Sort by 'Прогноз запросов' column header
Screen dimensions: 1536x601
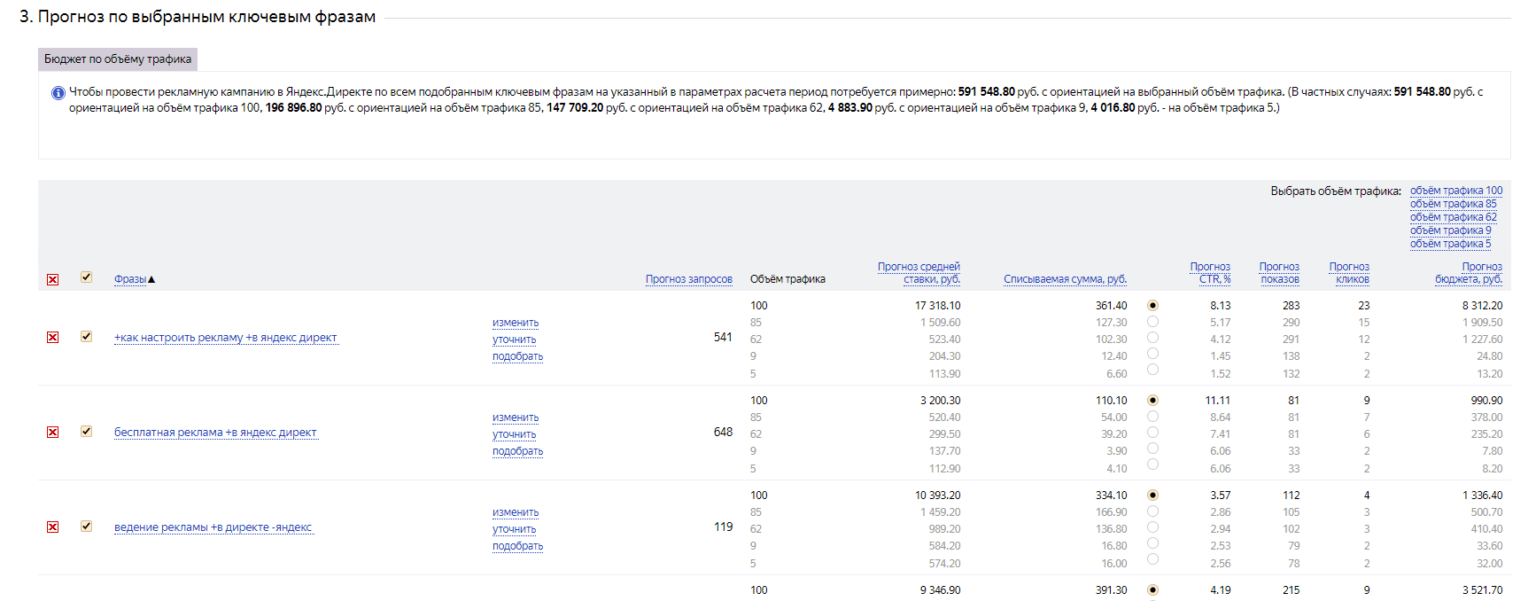688,279
